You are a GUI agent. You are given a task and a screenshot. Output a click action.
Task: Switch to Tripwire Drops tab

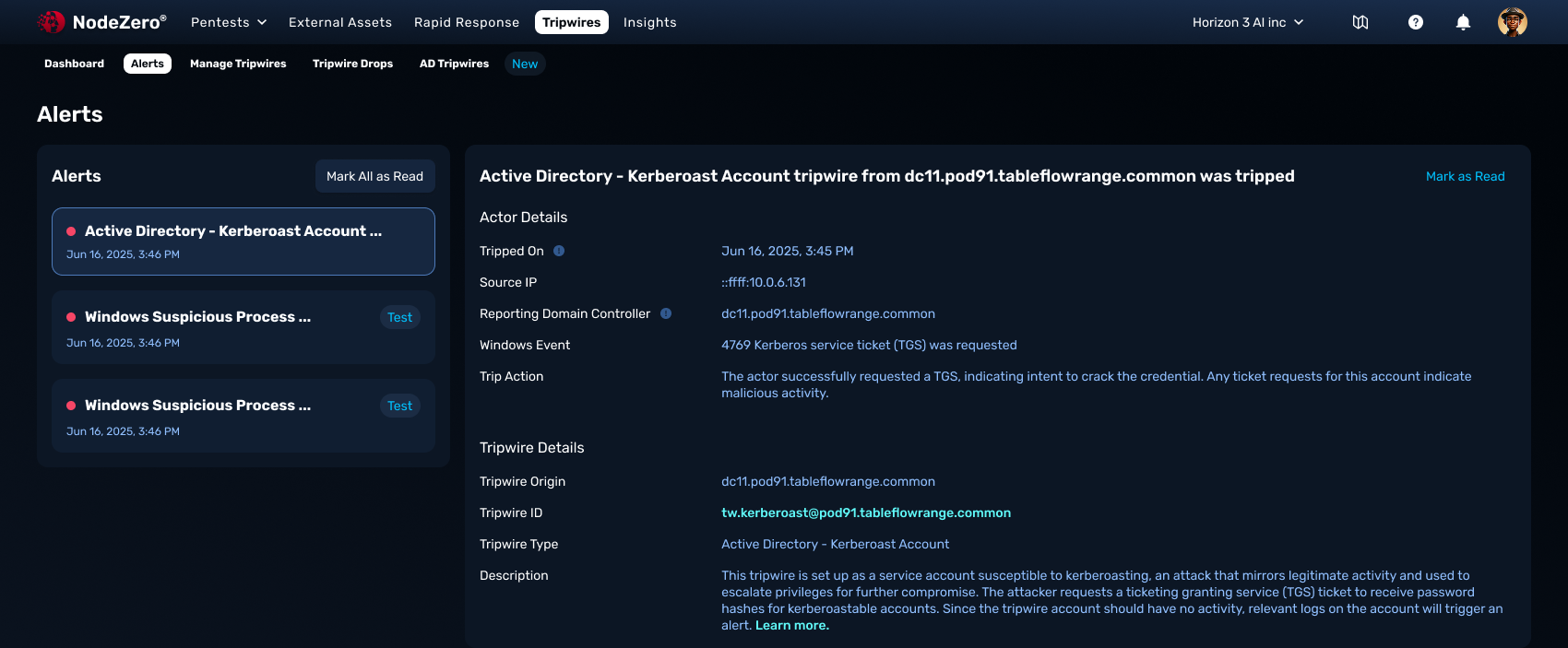pyautogui.click(x=352, y=64)
